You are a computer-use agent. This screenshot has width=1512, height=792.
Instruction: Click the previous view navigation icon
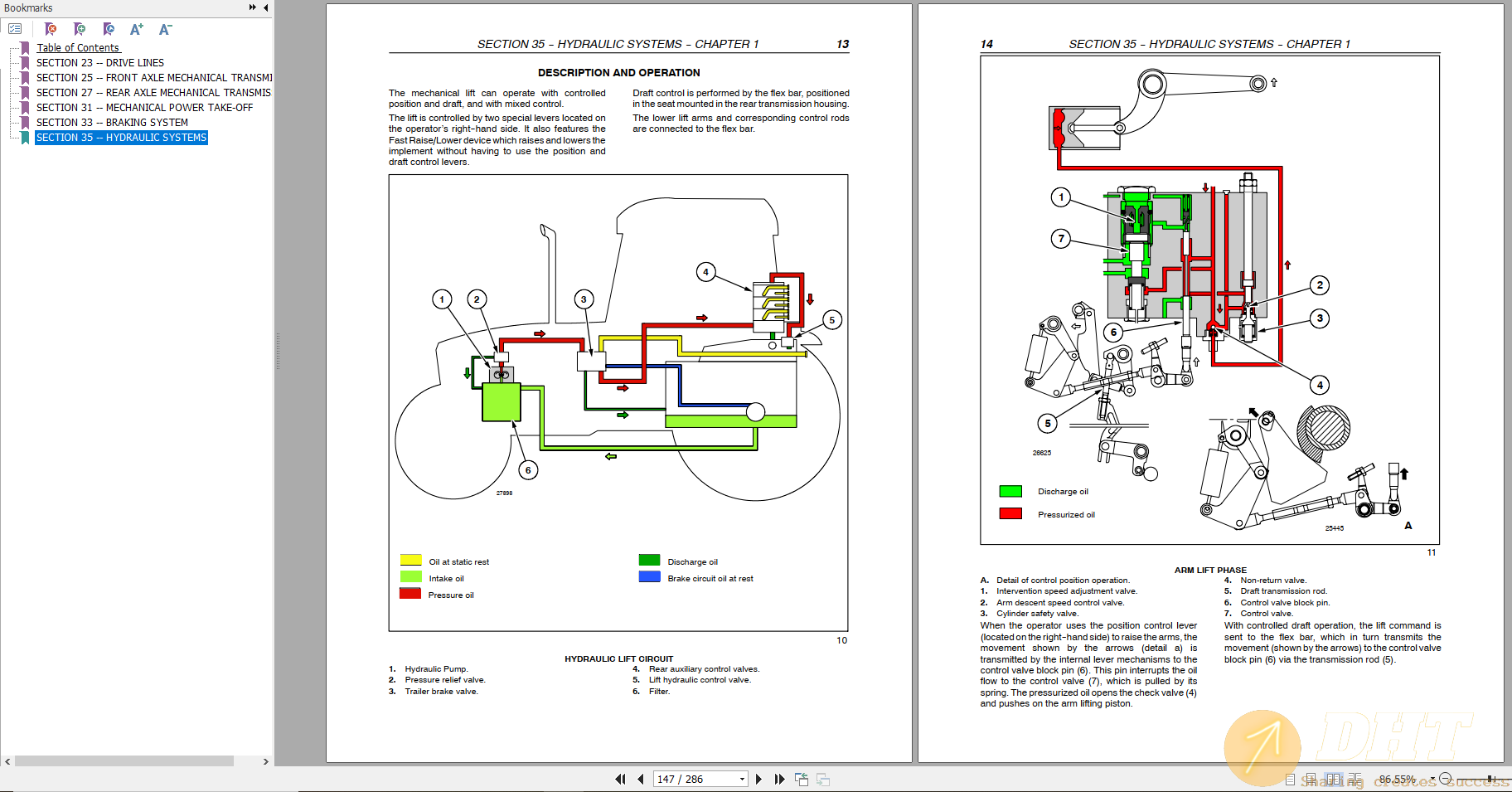pyautogui.click(x=802, y=779)
